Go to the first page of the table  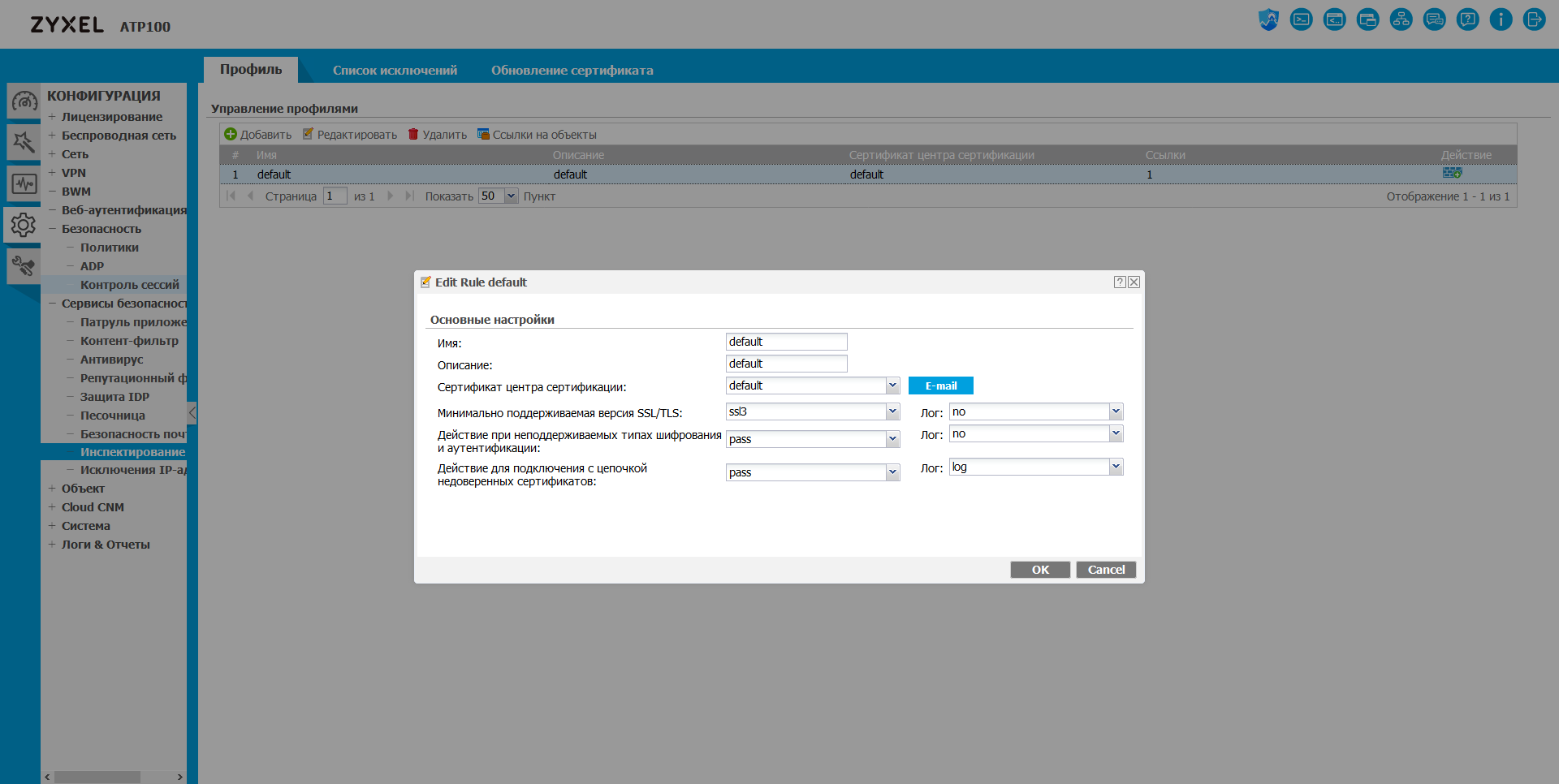tap(231, 196)
